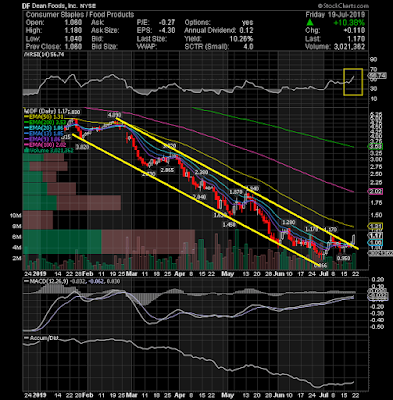Select the Last price value 1.170

[x=356, y=38]
